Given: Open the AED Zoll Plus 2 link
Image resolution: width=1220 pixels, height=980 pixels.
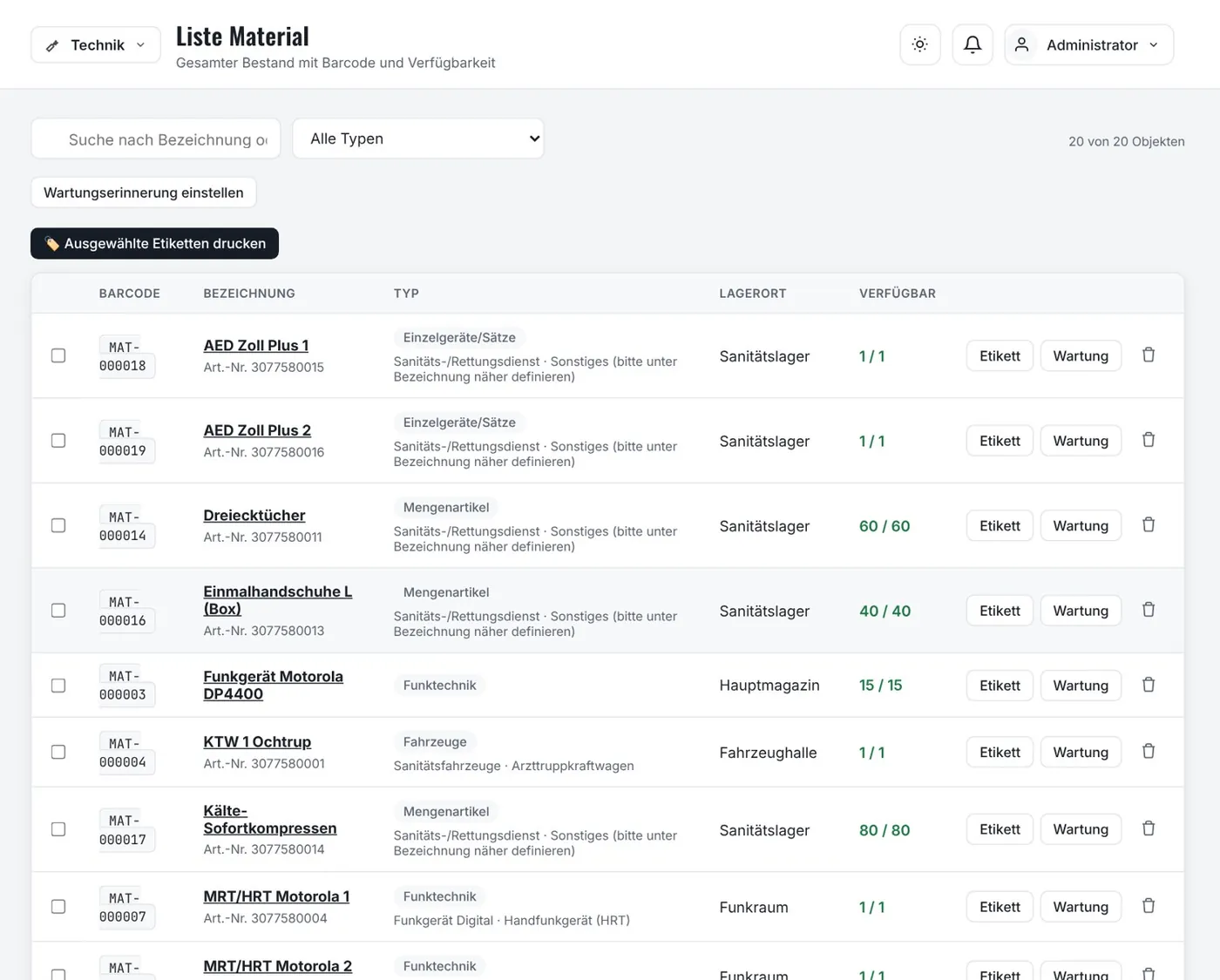Looking at the screenshot, I should click(x=257, y=430).
